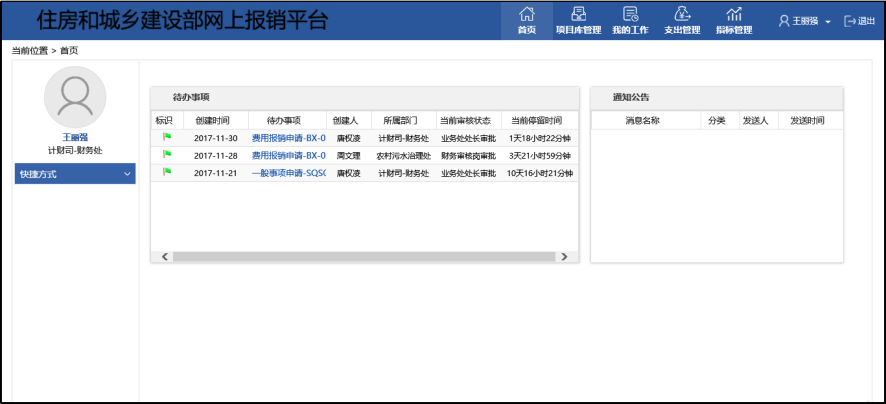
Task: Open the 费用报销申请 link dated 2017-11-30
Action: [288, 138]
